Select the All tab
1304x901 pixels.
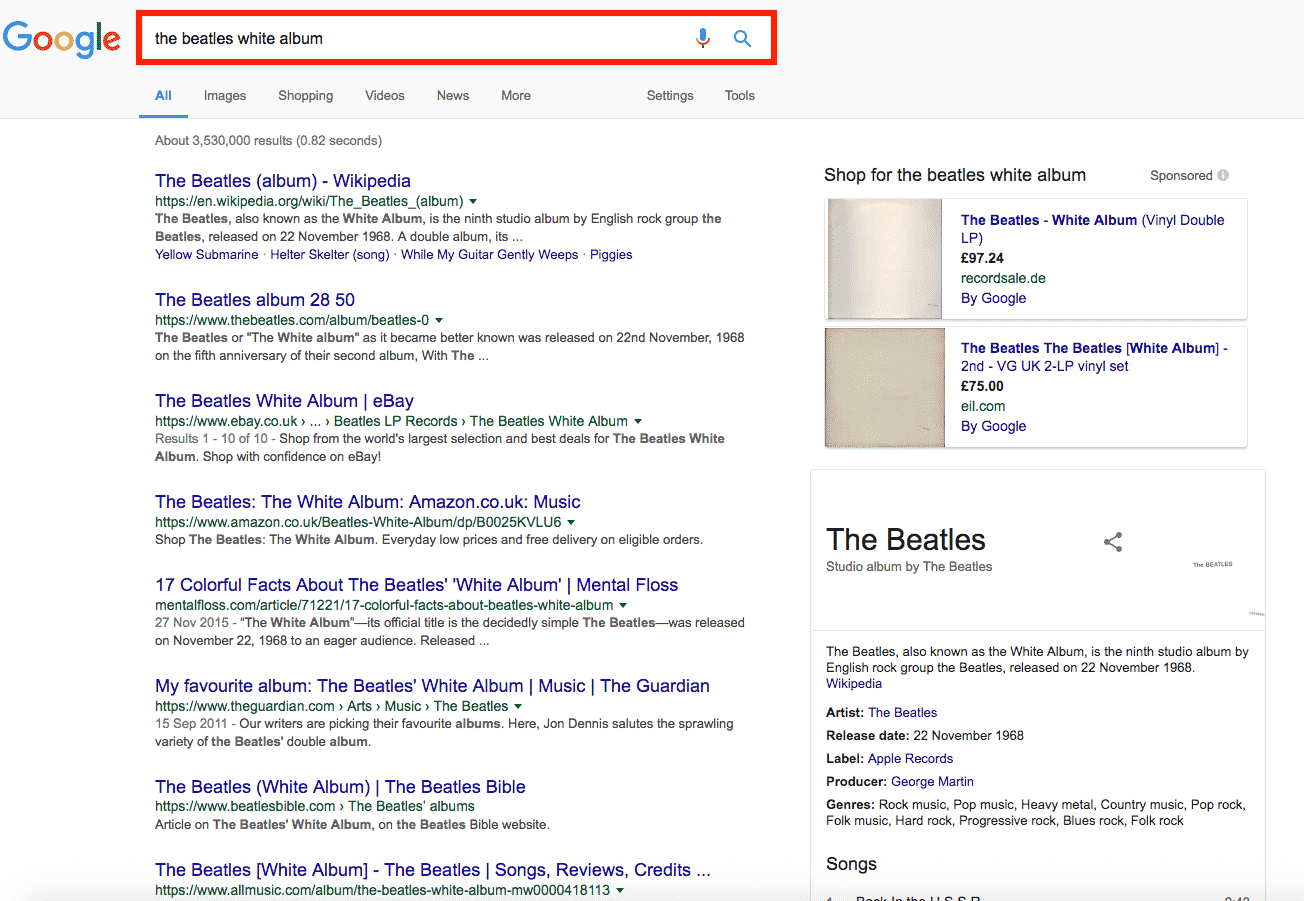(x=163, y=96)
